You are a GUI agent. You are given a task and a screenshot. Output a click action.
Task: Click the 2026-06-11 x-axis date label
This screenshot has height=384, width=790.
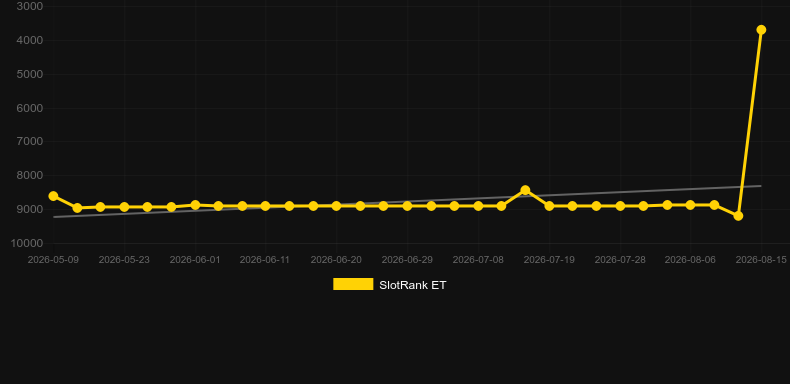265,260
